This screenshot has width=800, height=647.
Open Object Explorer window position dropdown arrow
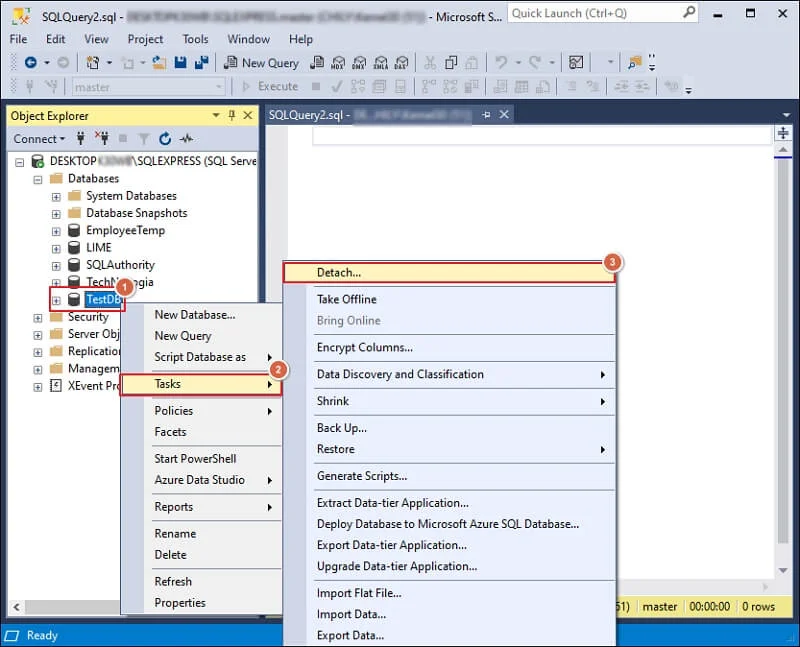coord(216,115)
